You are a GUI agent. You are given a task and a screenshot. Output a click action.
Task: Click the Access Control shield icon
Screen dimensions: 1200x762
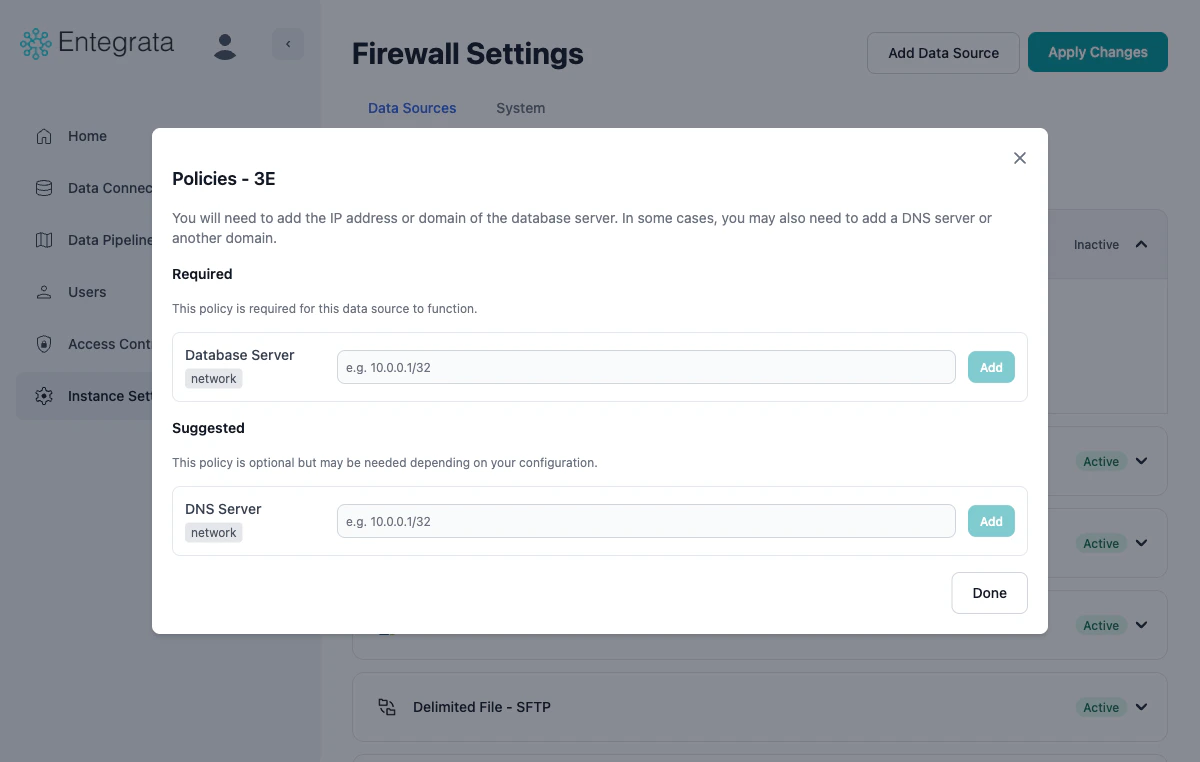pyautogui.click(x=44, y=344)
